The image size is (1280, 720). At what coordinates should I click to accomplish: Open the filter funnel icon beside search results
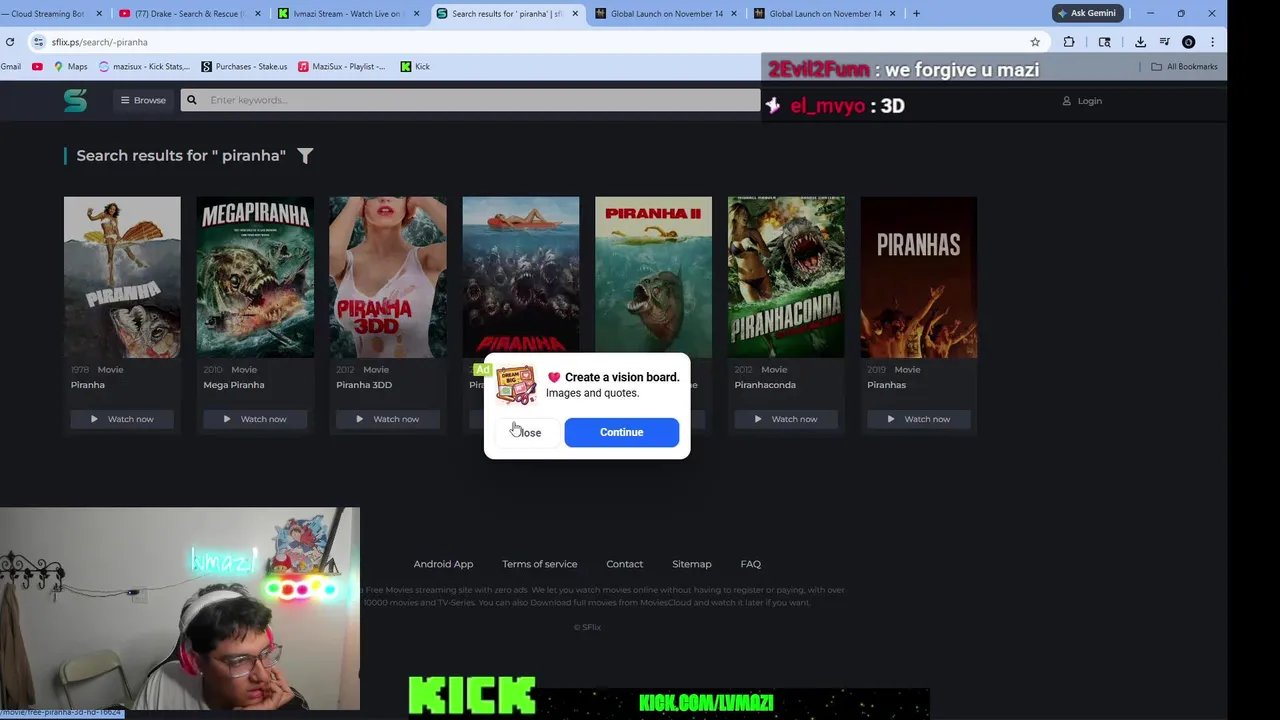point(305,155)
